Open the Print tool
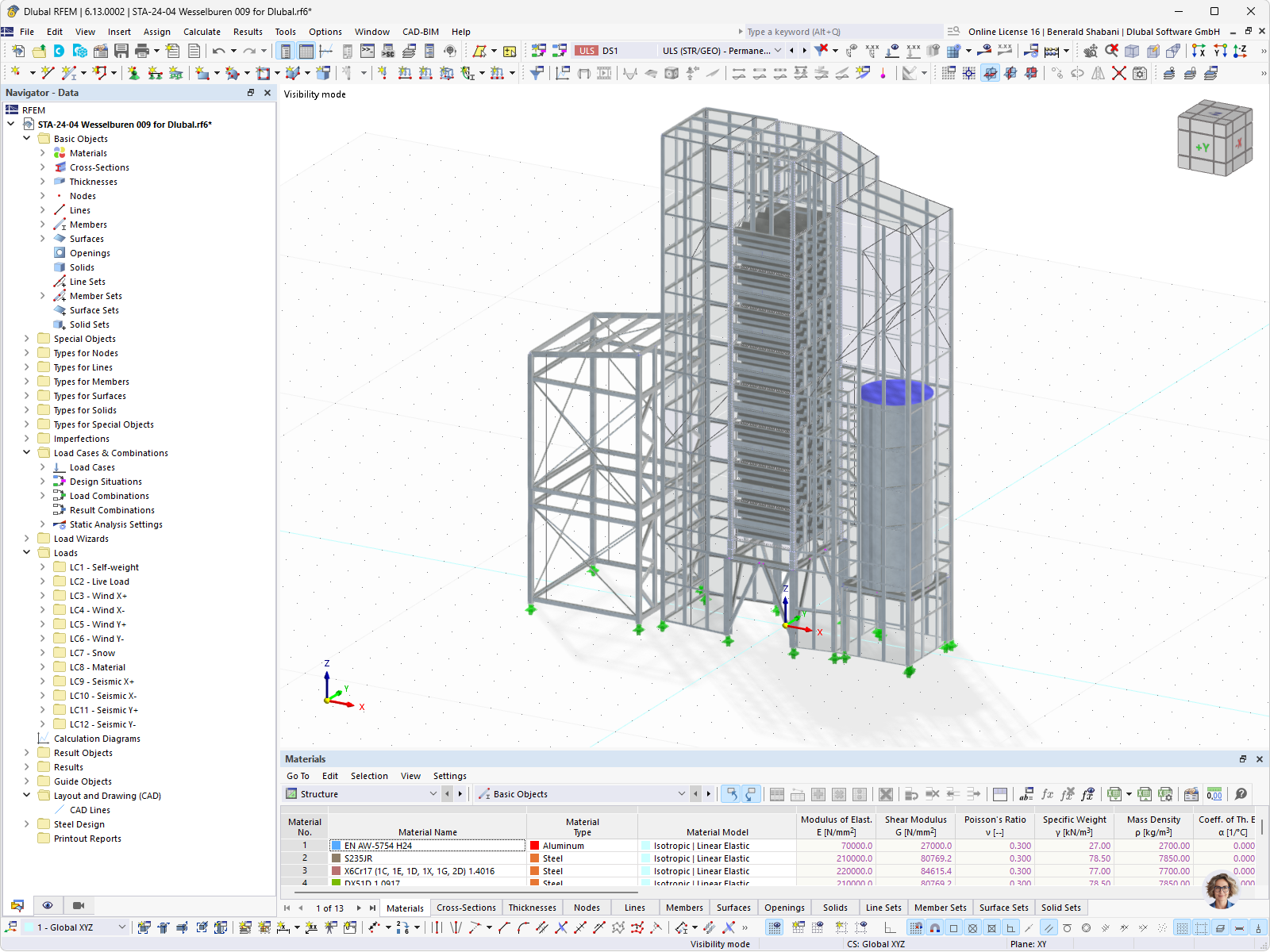 point(143,50)
